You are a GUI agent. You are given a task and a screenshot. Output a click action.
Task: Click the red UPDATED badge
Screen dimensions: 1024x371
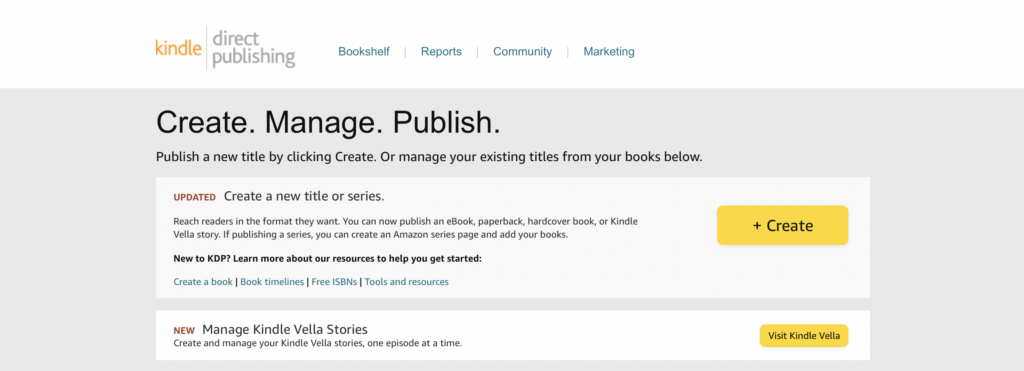[x=195, y=197]
